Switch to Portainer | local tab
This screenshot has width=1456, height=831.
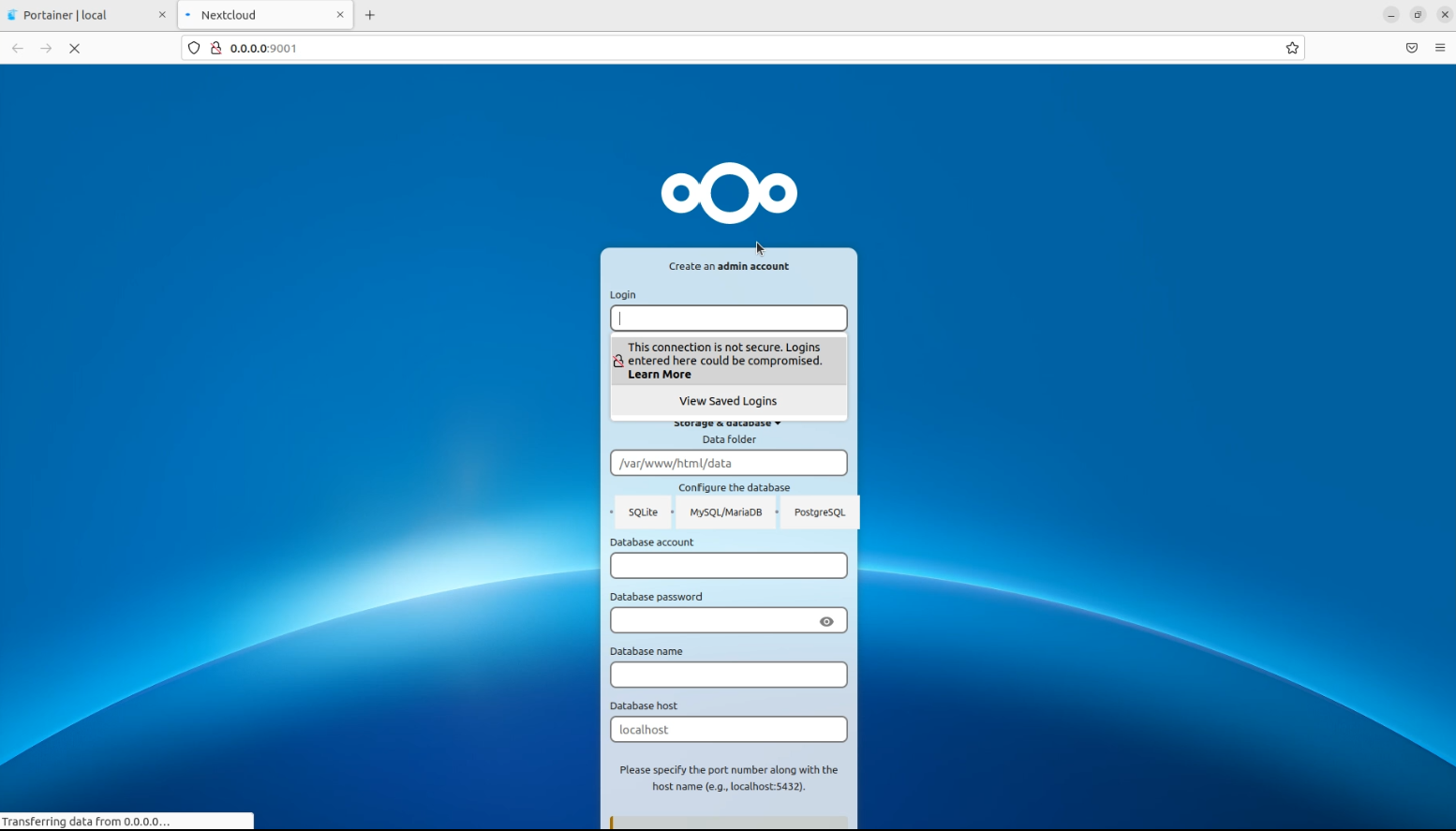click(87, 15)
